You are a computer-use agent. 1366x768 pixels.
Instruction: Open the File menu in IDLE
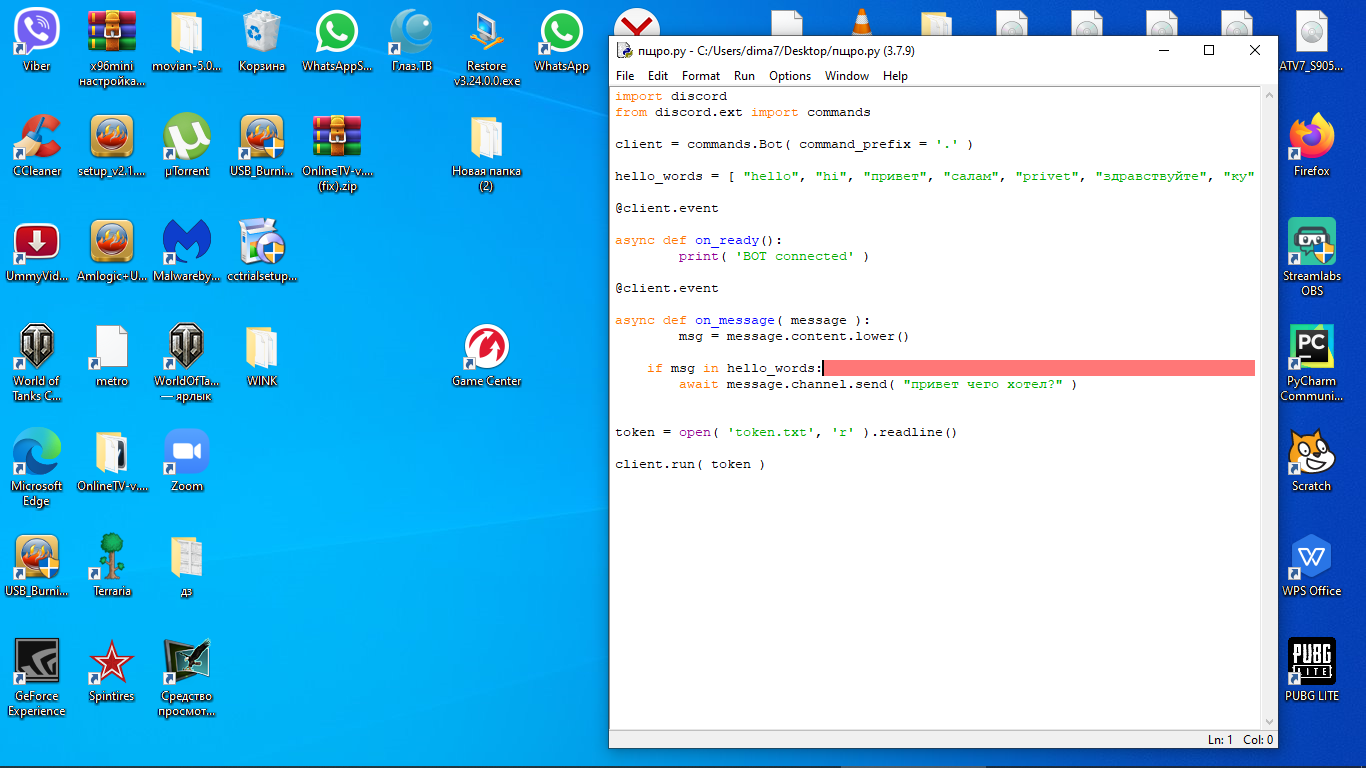[625, 76]
